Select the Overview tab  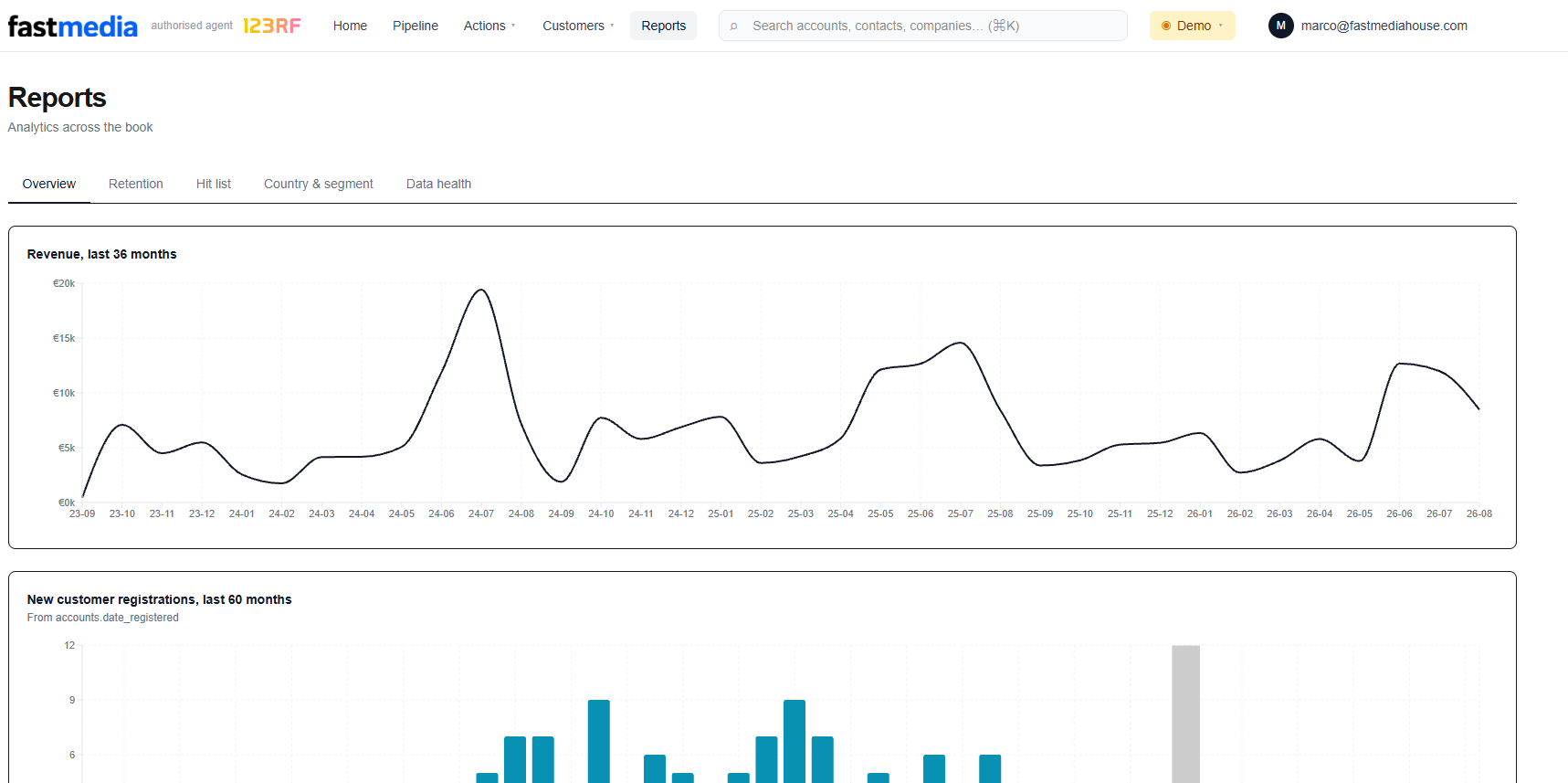point(49,184)
